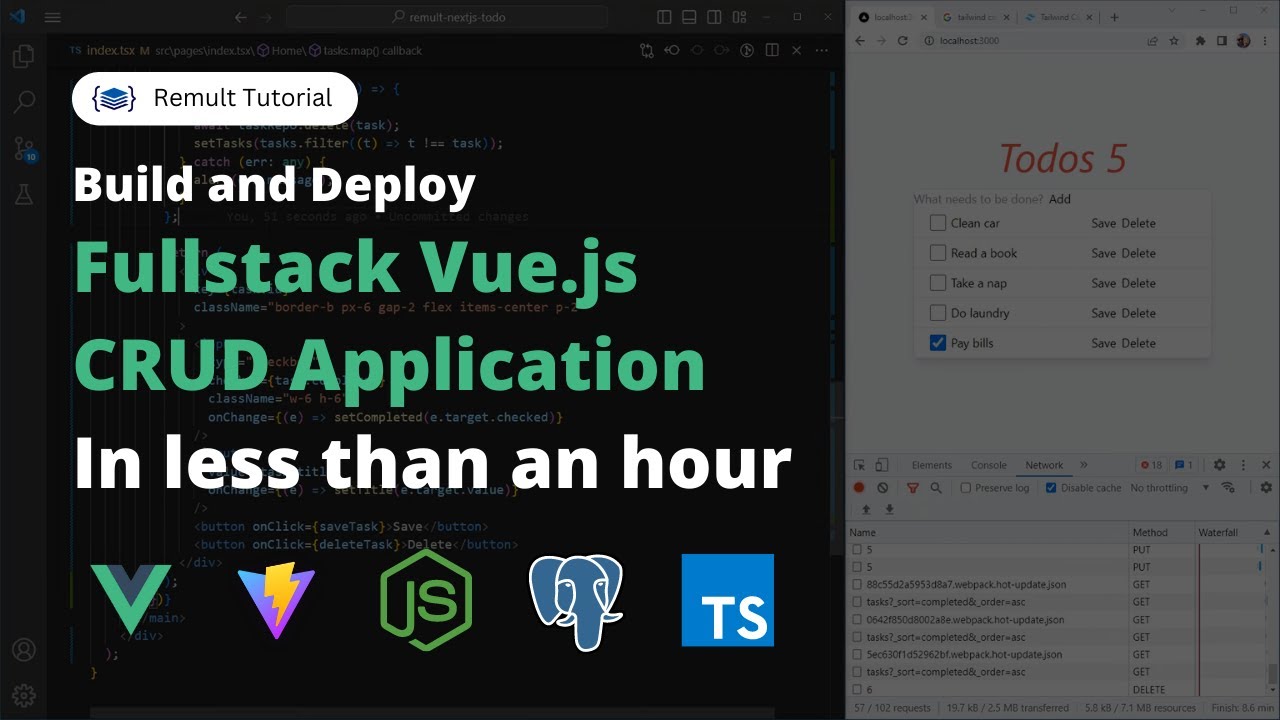Open the Testing flask view in VS Code
This screenshot has width=1280, height=720.
(24, 195)
